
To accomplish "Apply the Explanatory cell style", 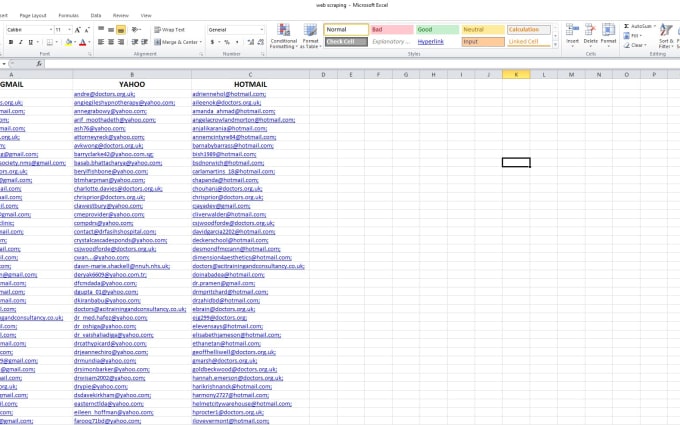I will tap(392, 42).
